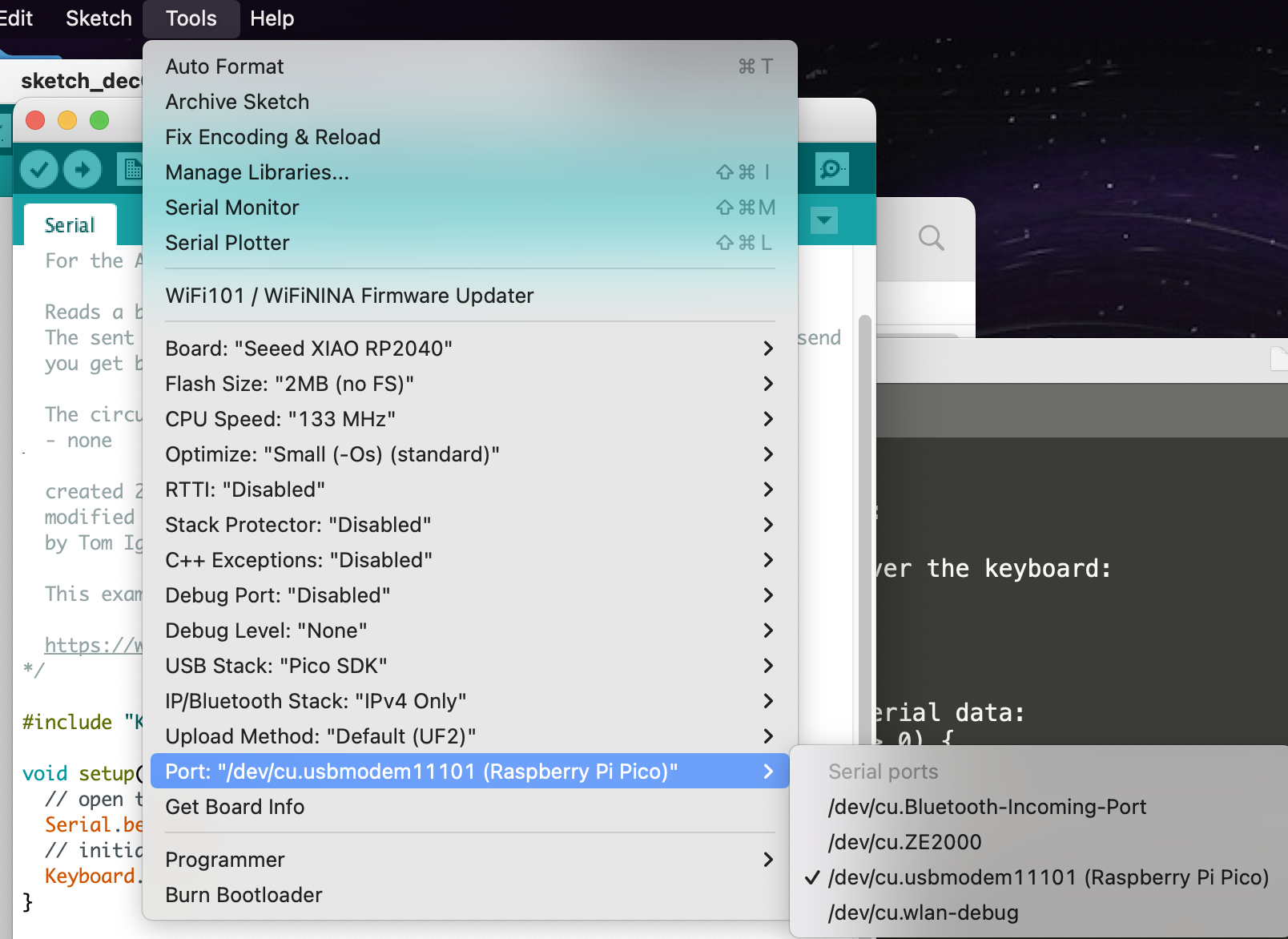
Task: Close the sketch window with red button
Action: 35,120
